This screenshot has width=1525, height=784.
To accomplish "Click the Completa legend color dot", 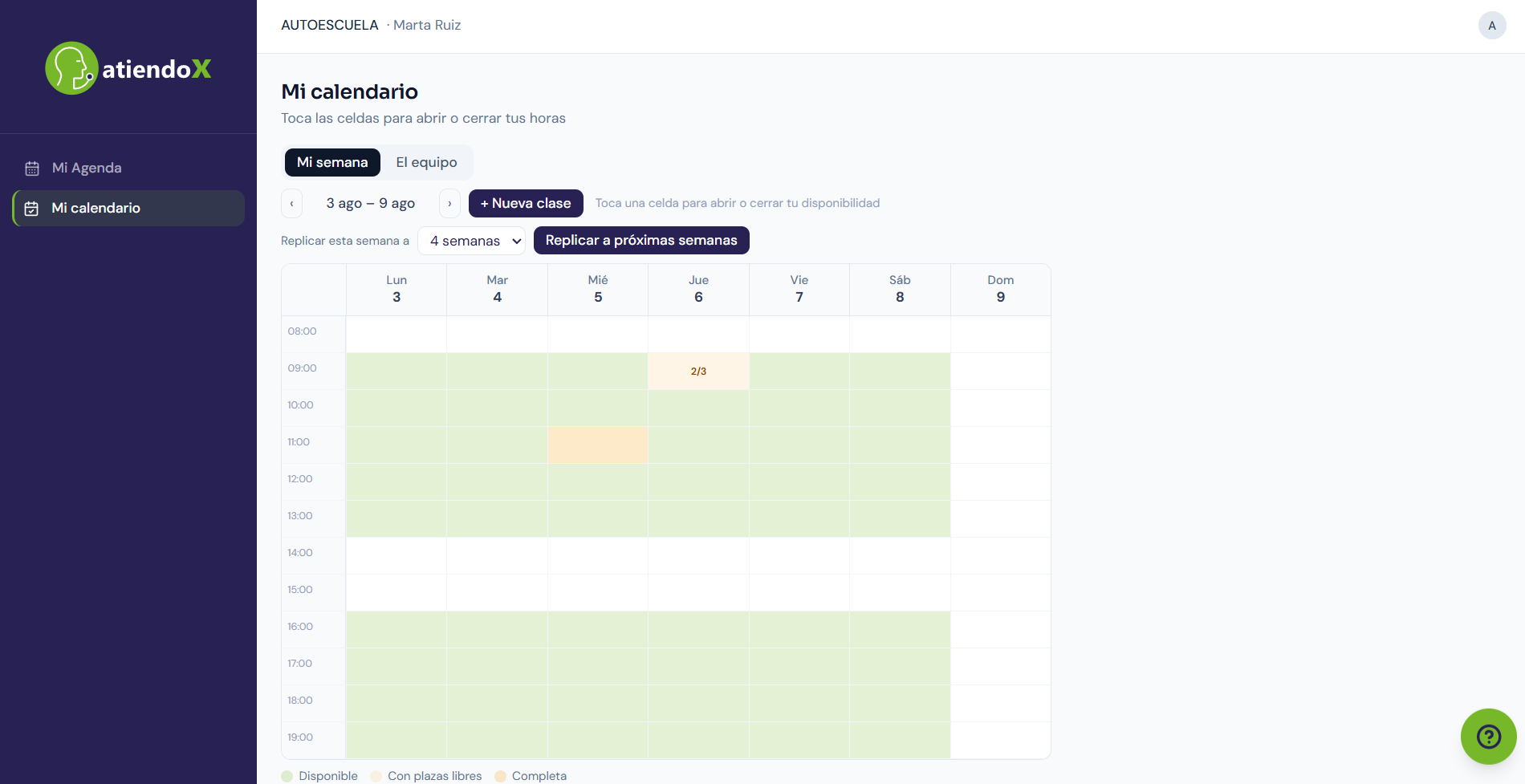I will click(x=500, y=776).
